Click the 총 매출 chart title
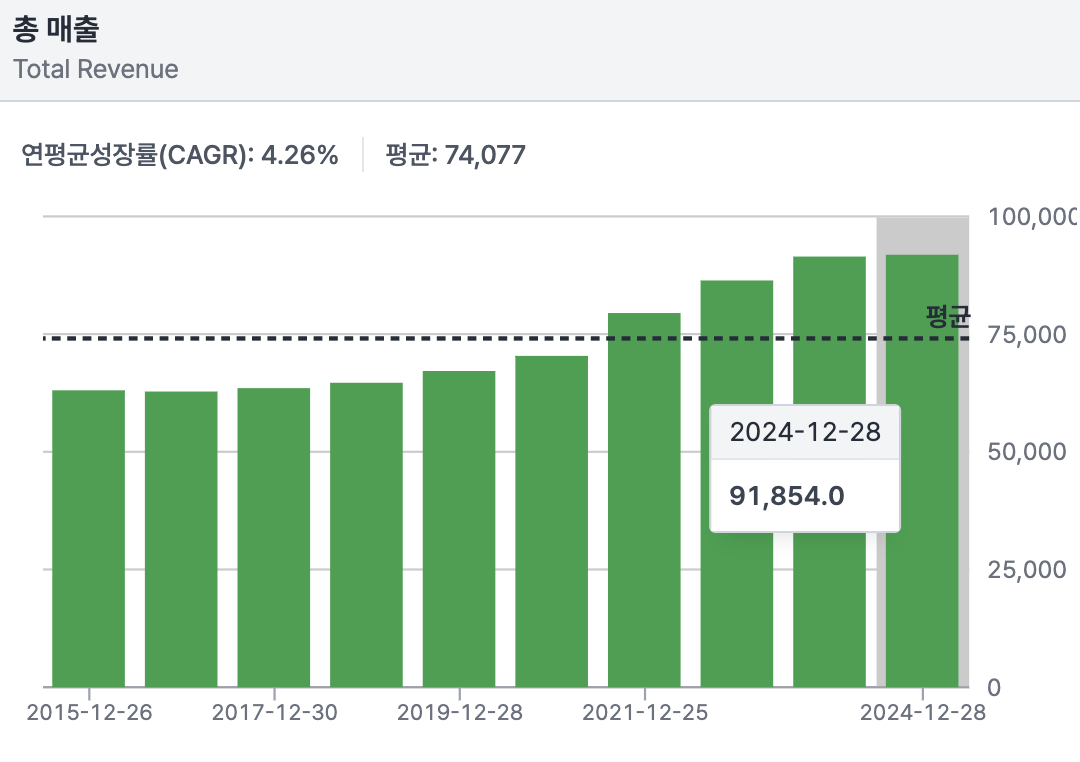 55,29
